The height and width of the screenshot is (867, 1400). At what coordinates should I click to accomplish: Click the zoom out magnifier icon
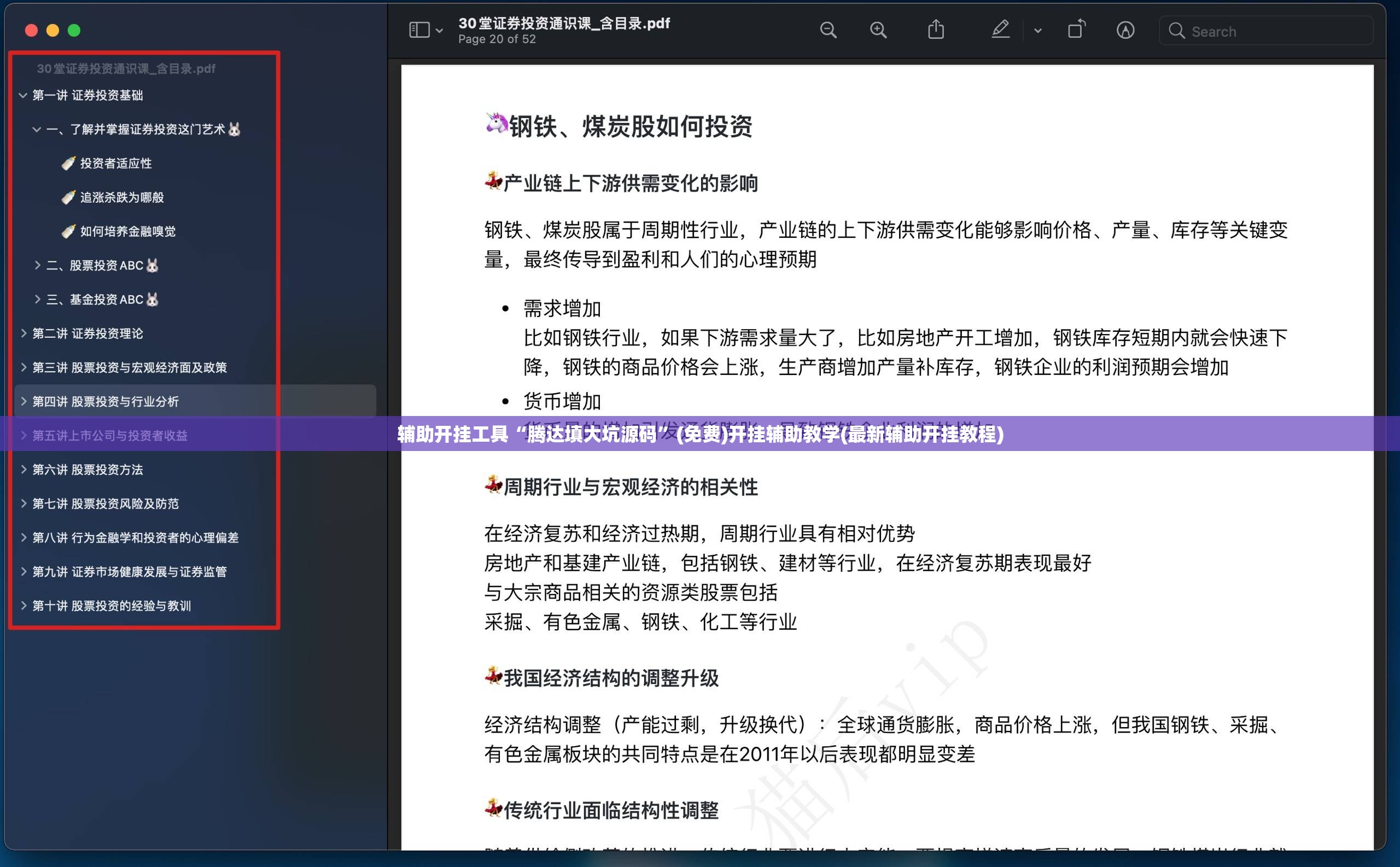point(828,30)
